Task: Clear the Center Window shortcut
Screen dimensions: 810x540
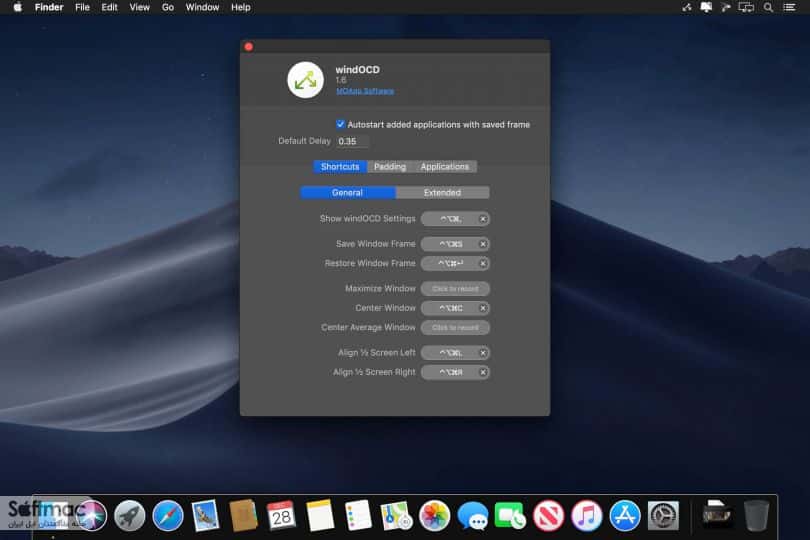Action: point(482,308)
